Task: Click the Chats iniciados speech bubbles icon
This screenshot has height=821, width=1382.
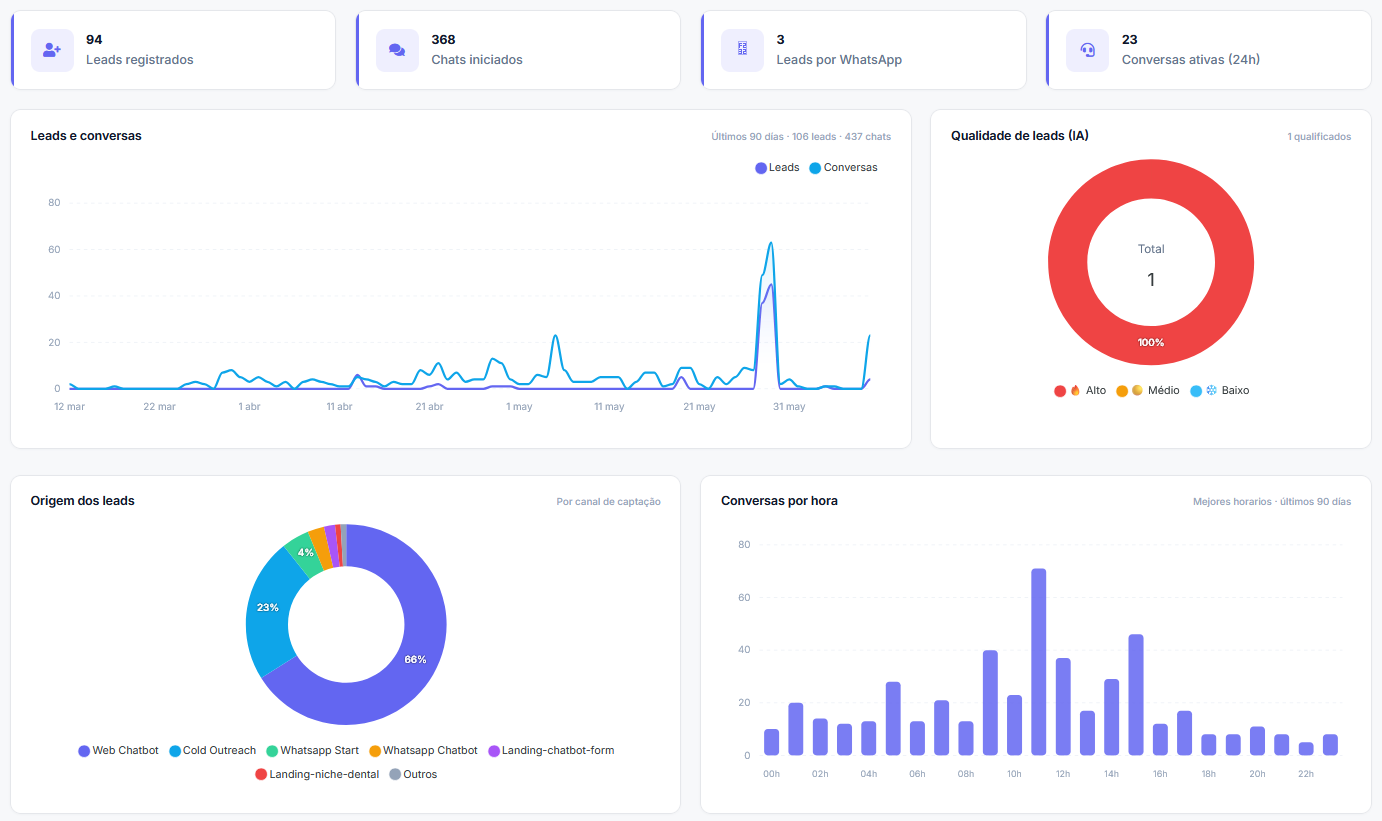Action: (397, 50)
